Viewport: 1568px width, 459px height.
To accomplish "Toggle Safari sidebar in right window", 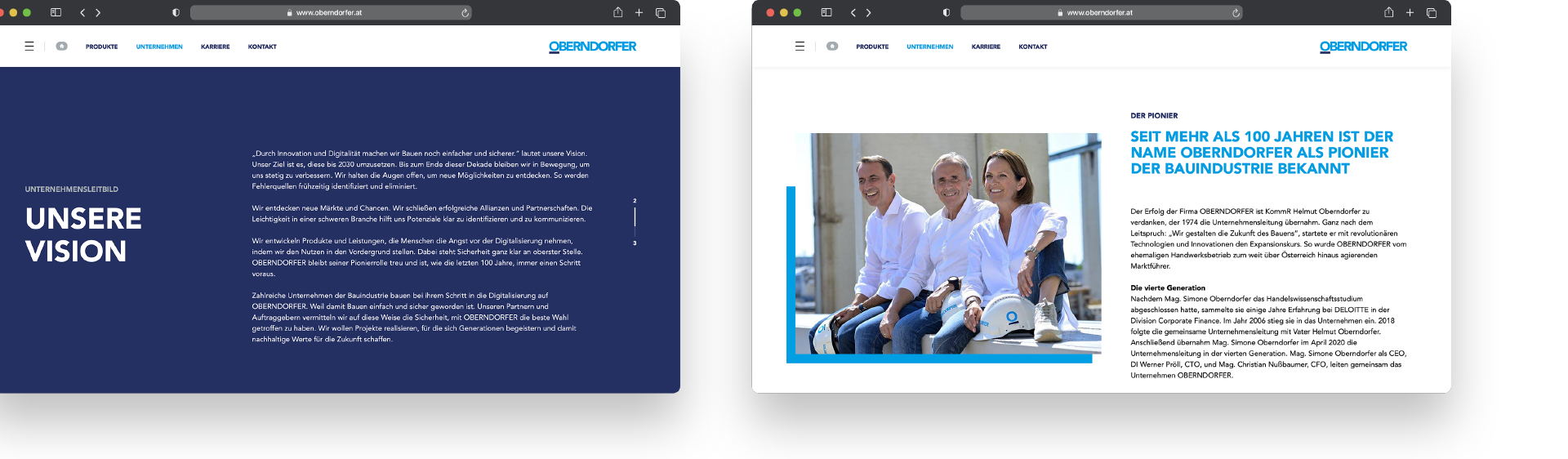I will pos(826,12).
